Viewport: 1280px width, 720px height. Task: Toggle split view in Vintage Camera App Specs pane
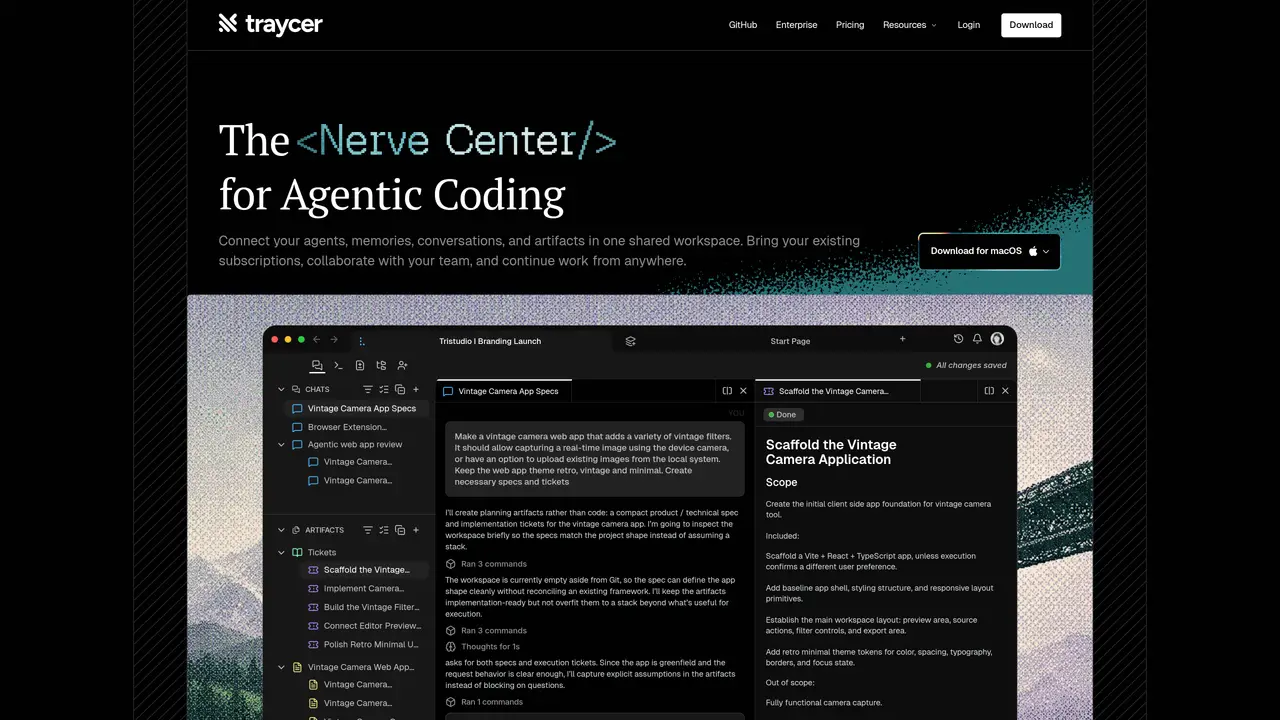tap(727, 391)
